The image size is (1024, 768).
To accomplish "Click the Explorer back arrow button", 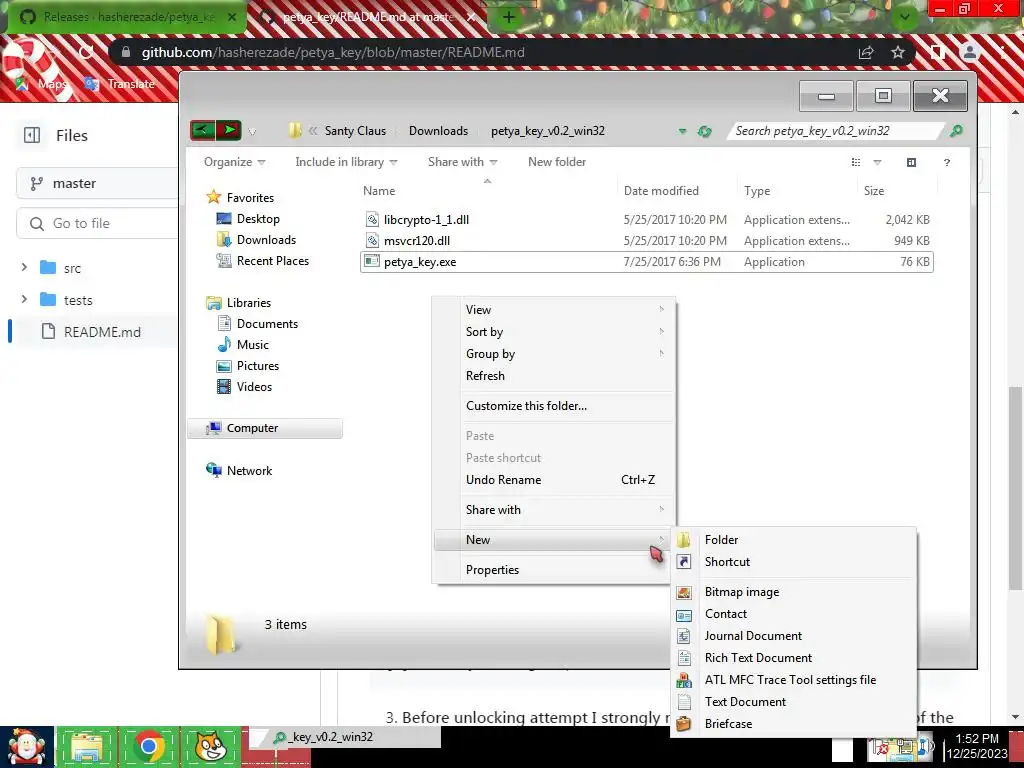I will 202,130.
